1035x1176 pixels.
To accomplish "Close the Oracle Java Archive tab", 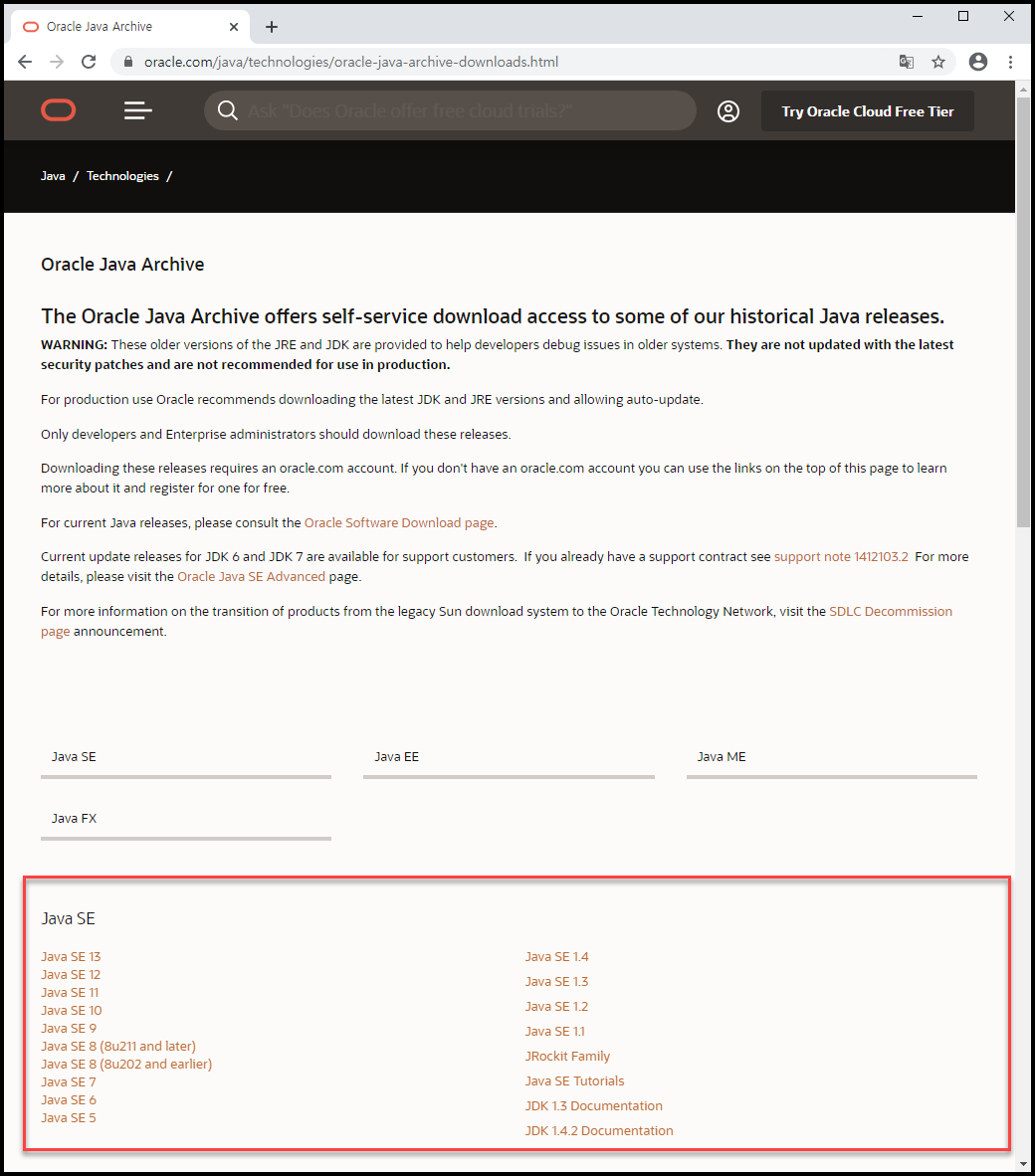I will point(233,26).
